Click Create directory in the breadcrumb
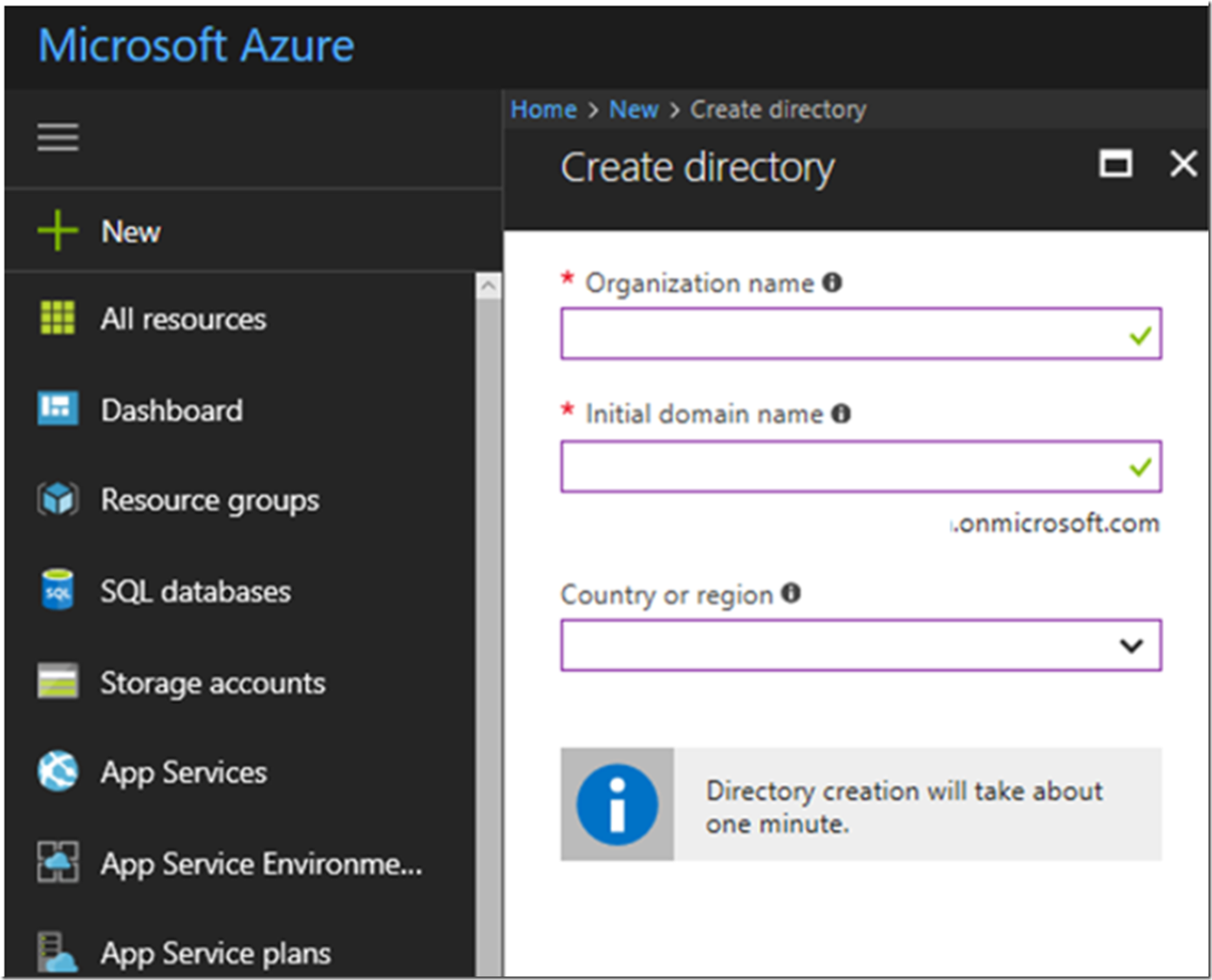1212x980 pixels. (x=779, y=110)
